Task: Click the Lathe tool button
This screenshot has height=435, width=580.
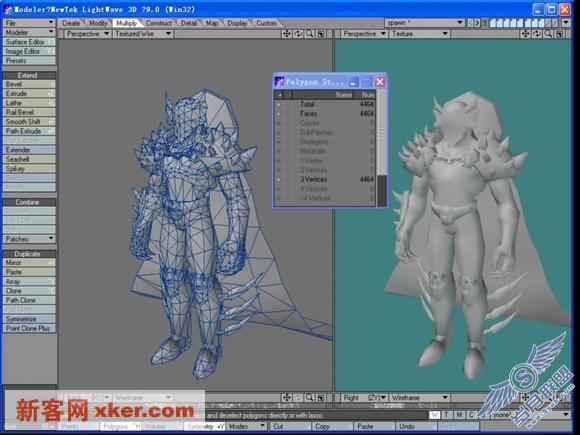Action: (x=29, y=103)
